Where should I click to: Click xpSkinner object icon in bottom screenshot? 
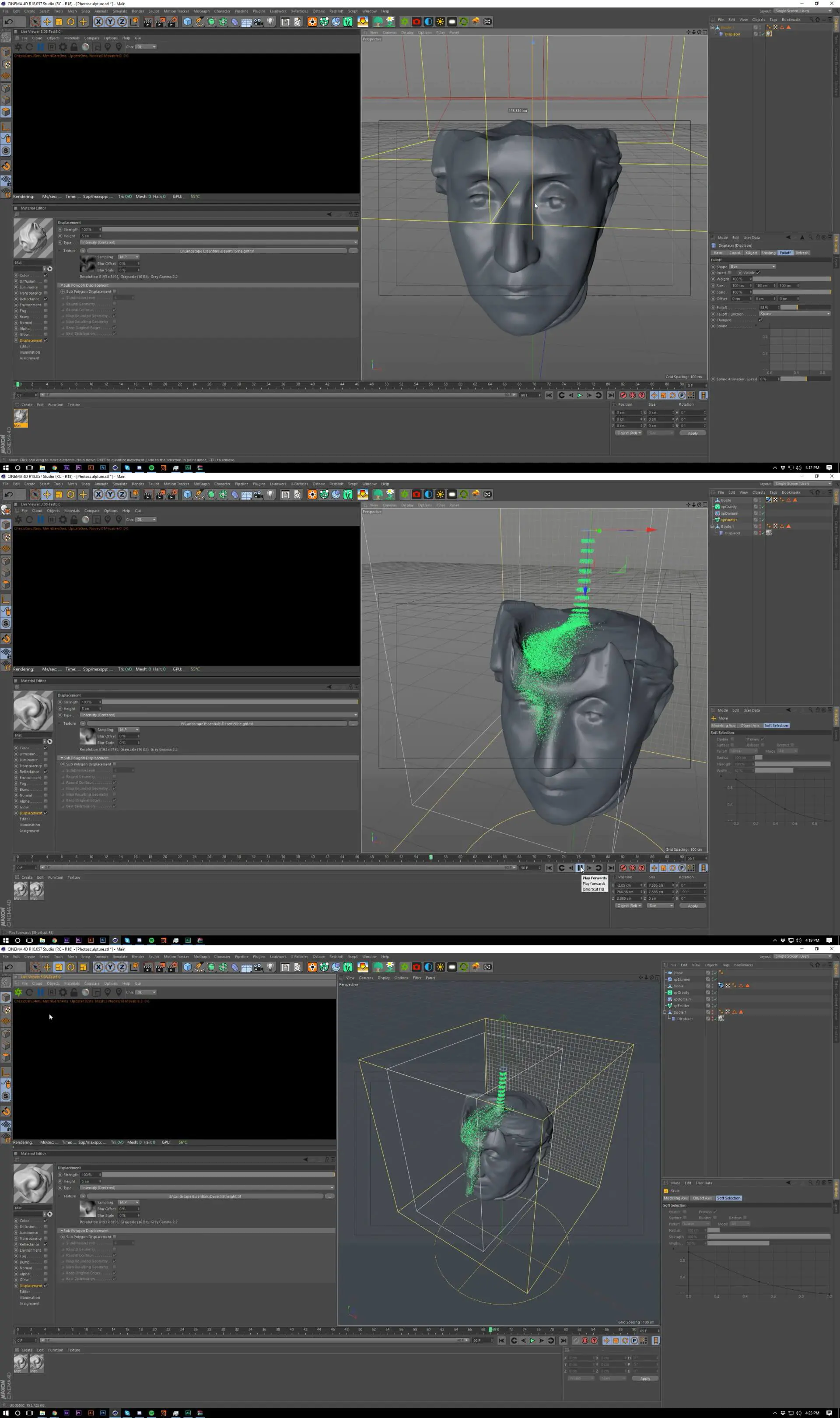670,979
